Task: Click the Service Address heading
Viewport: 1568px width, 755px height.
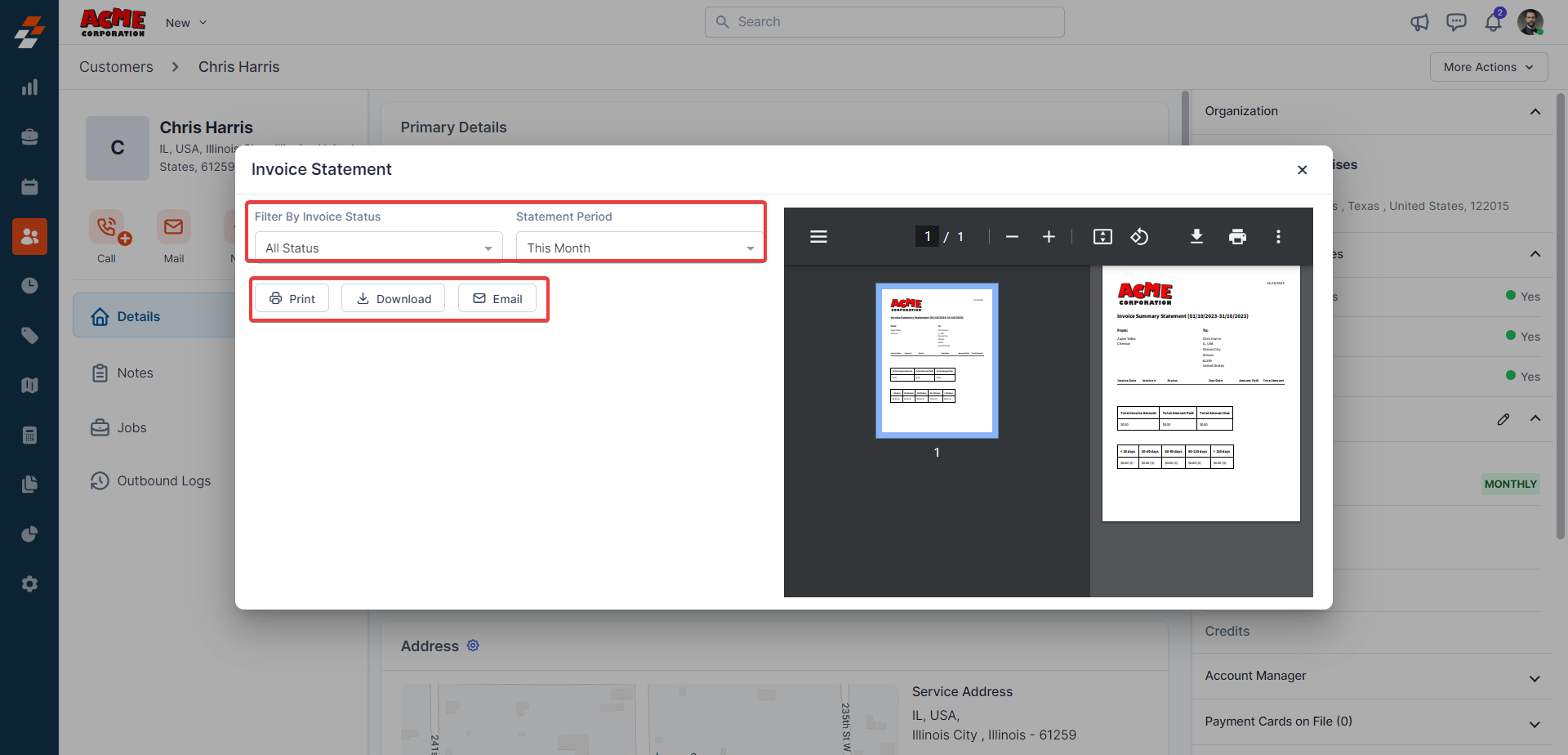Action: pyautogui.click(x=962, y=691)
